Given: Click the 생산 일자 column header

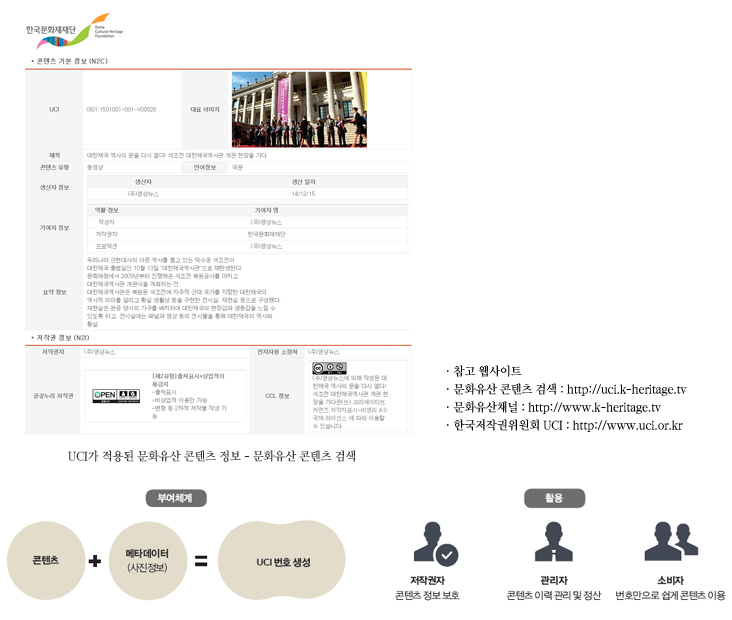Looking at the screenshot, I should pyautogui.click(x=303, y=182).
